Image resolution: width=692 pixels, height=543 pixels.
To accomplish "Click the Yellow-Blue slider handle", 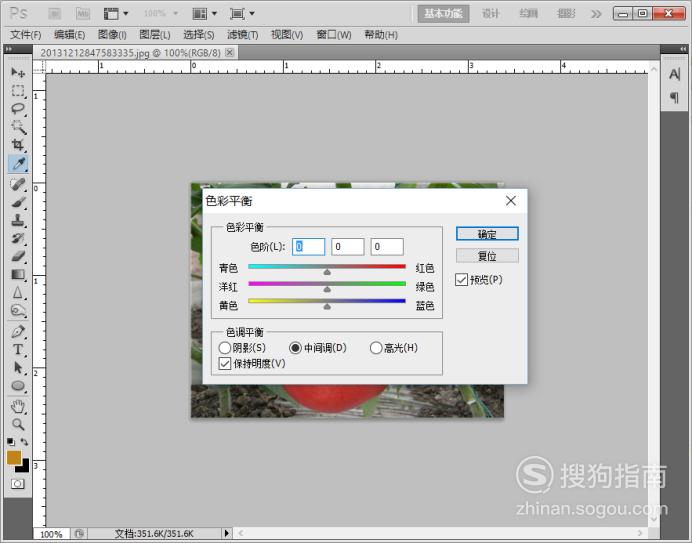I will pos(327,306).
